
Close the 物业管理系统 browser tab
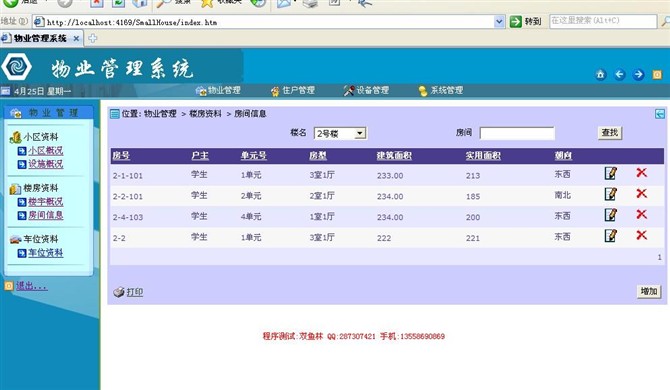(76, 38)
